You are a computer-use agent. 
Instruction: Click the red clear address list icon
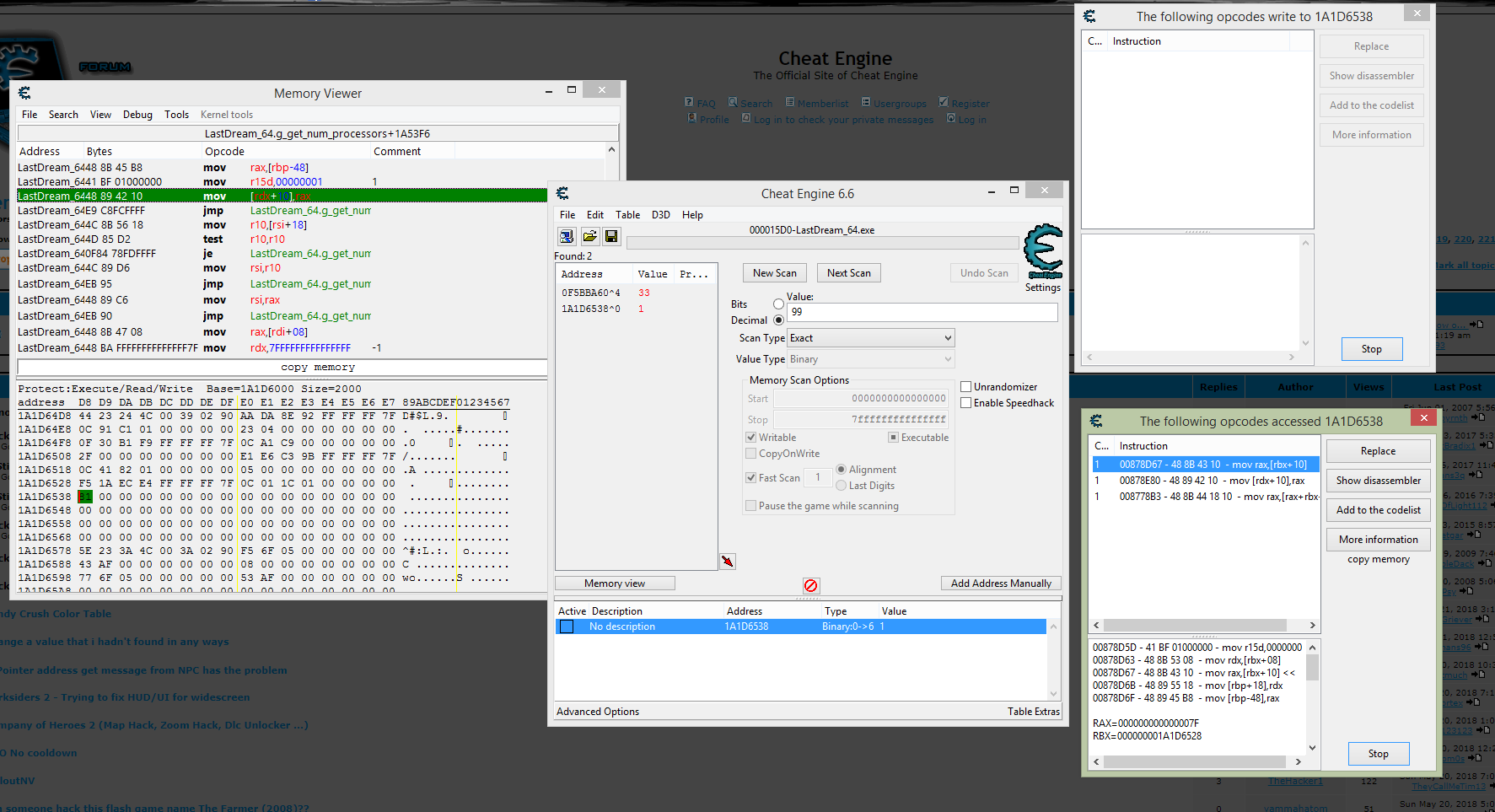coord(810,585)
